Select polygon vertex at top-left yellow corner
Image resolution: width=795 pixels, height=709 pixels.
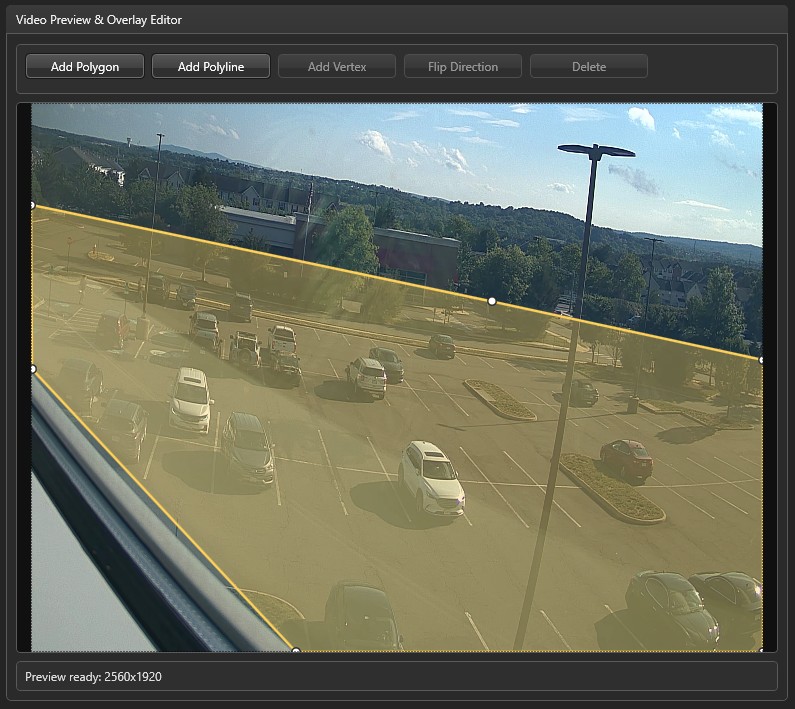32,205
